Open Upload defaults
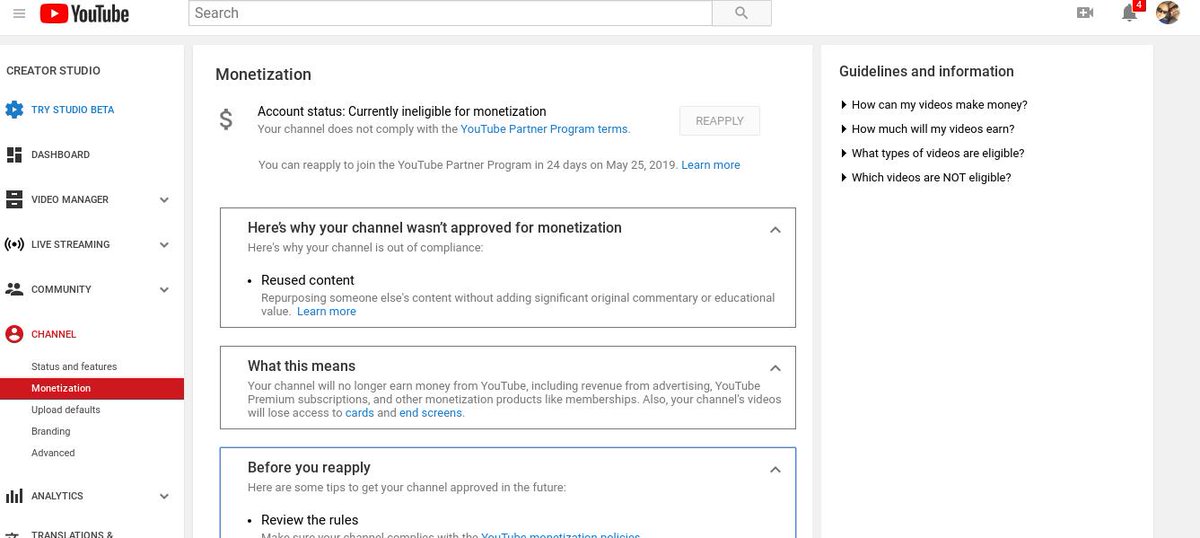1200x538 pixels. pyautogui.click(x=66, y=410)
